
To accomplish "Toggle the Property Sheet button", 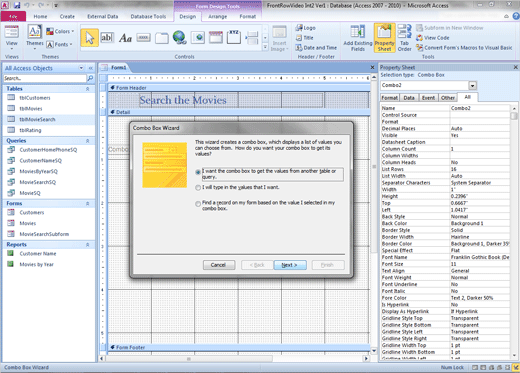I will click(384, 38).
